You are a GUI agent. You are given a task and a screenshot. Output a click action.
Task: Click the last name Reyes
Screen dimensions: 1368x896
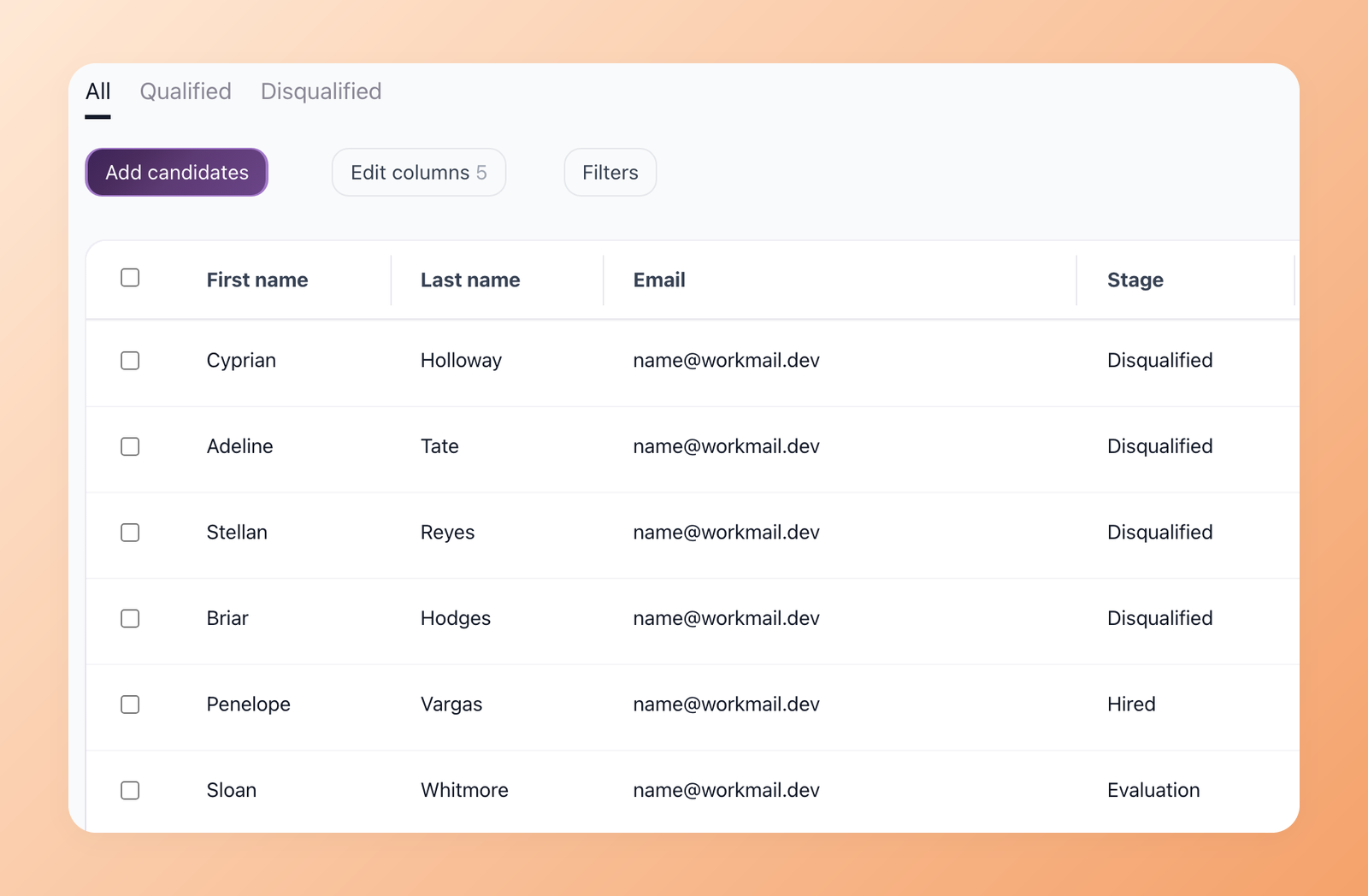point(447,533)
